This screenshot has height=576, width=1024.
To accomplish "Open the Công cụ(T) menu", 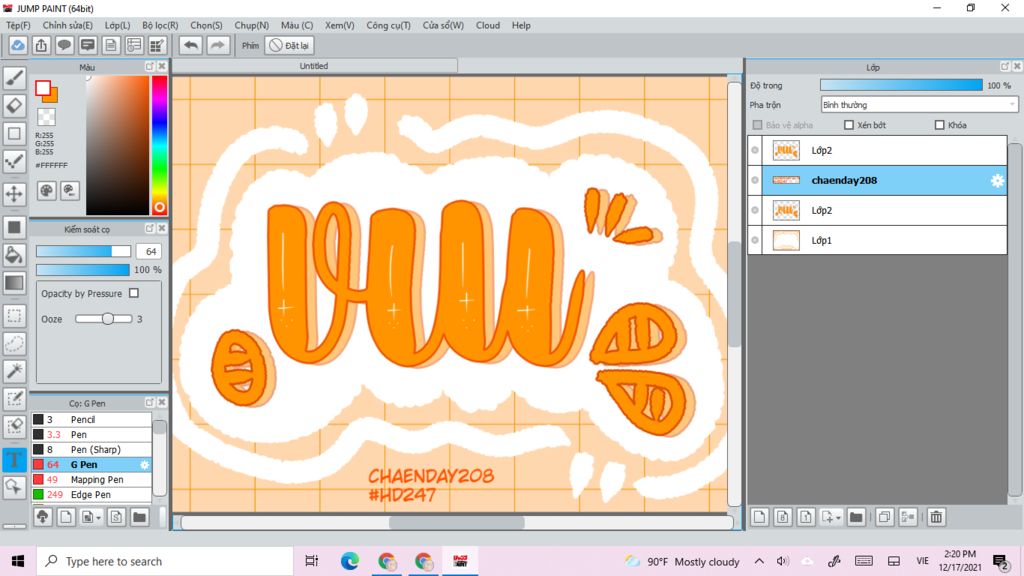I will 388,25.
